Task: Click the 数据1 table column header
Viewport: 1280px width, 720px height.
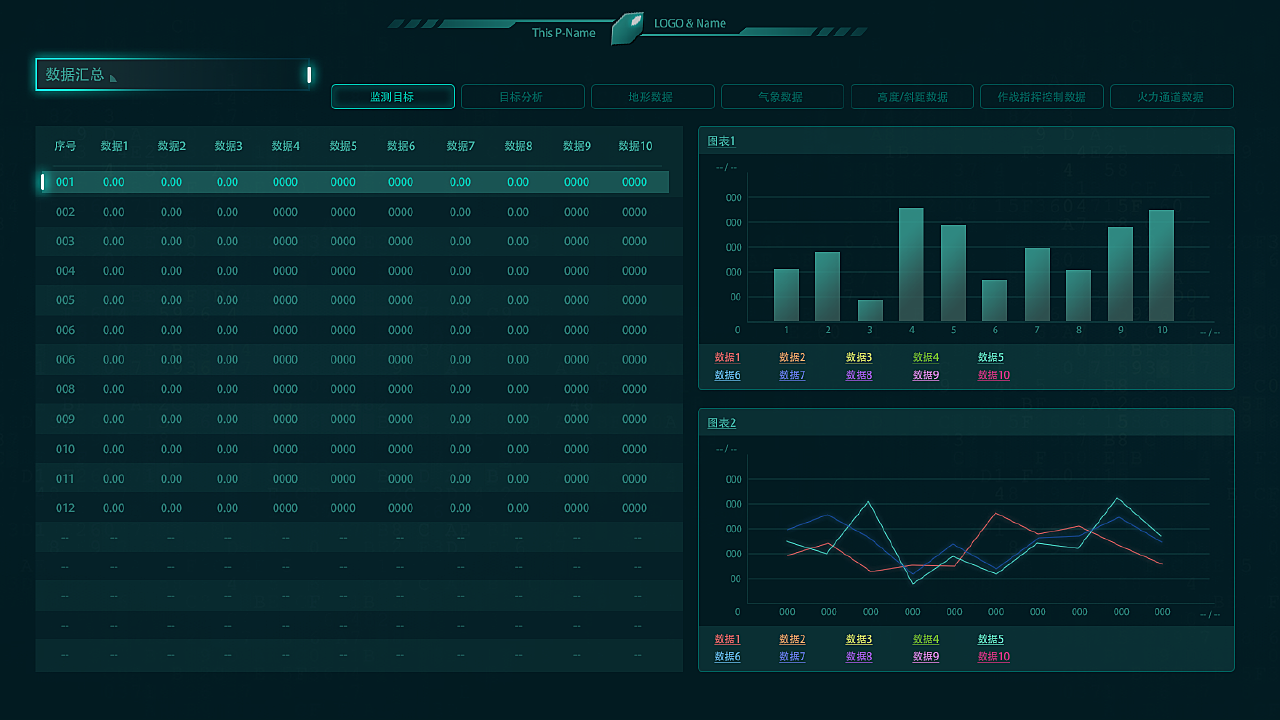Action: click(x=114, y=146)
